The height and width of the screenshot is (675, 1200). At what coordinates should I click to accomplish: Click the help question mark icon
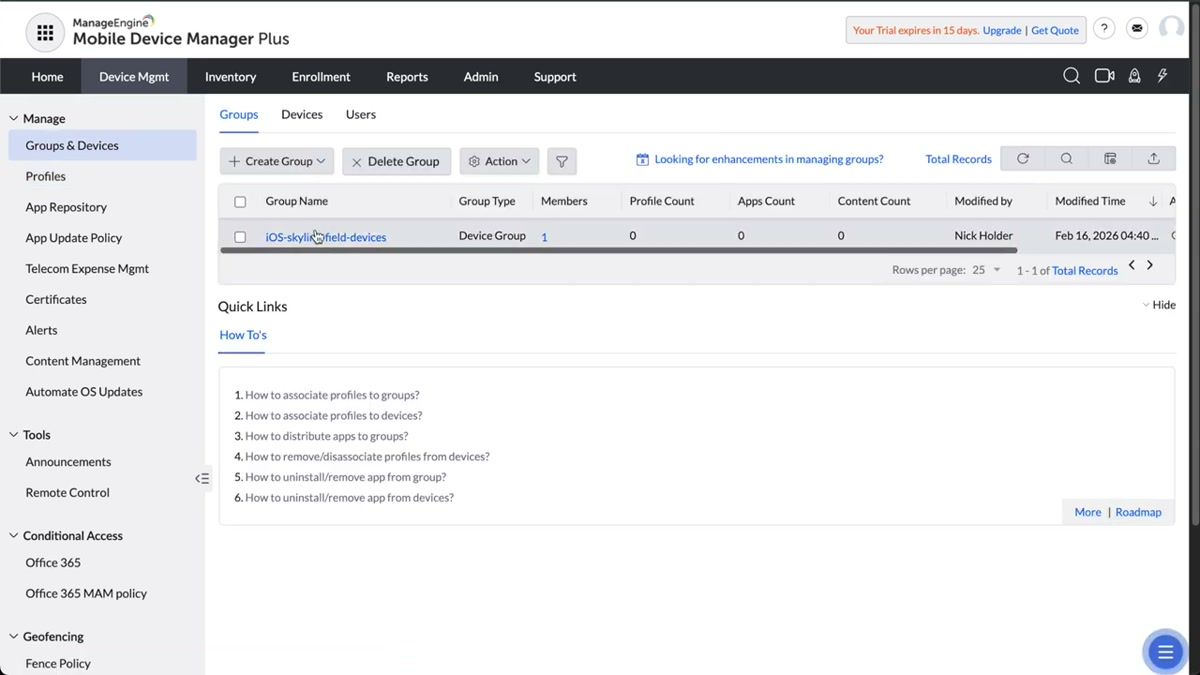(1103, 28)
